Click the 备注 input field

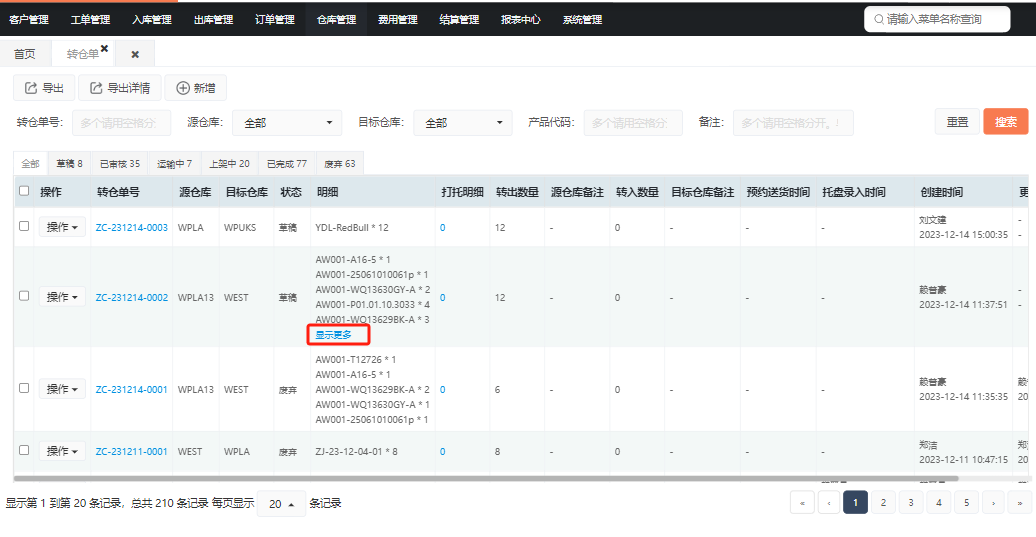[x=793, y=123]
